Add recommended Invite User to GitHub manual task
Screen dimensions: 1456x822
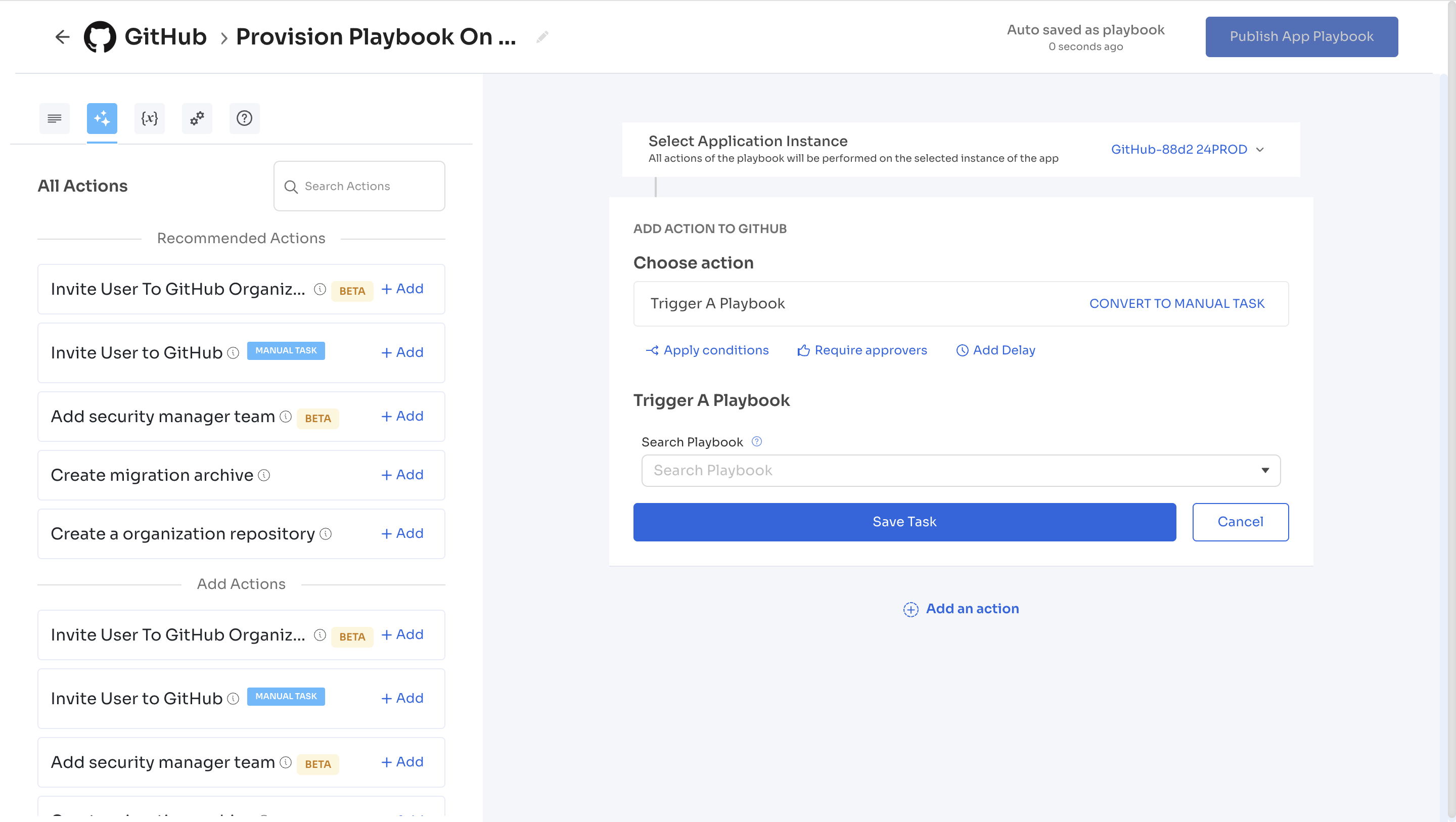[402, 353]
